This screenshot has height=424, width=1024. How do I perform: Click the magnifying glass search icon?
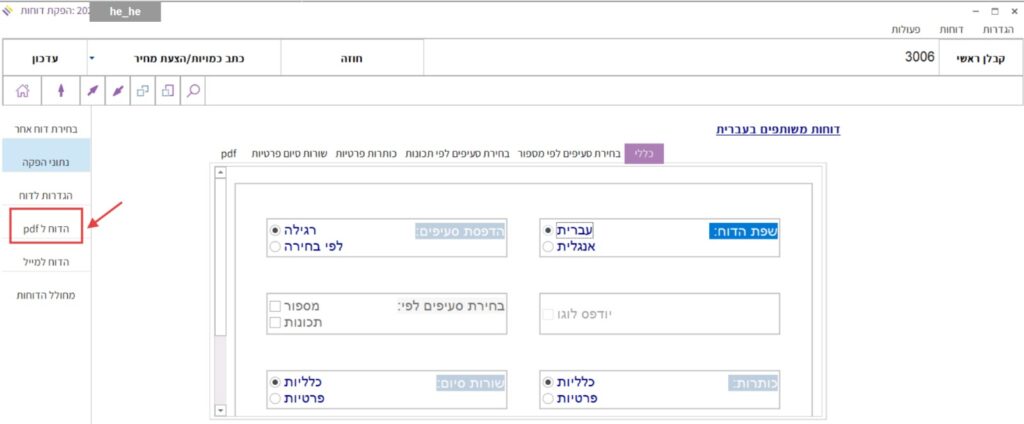pyautogui.click(x=194, y=90)
